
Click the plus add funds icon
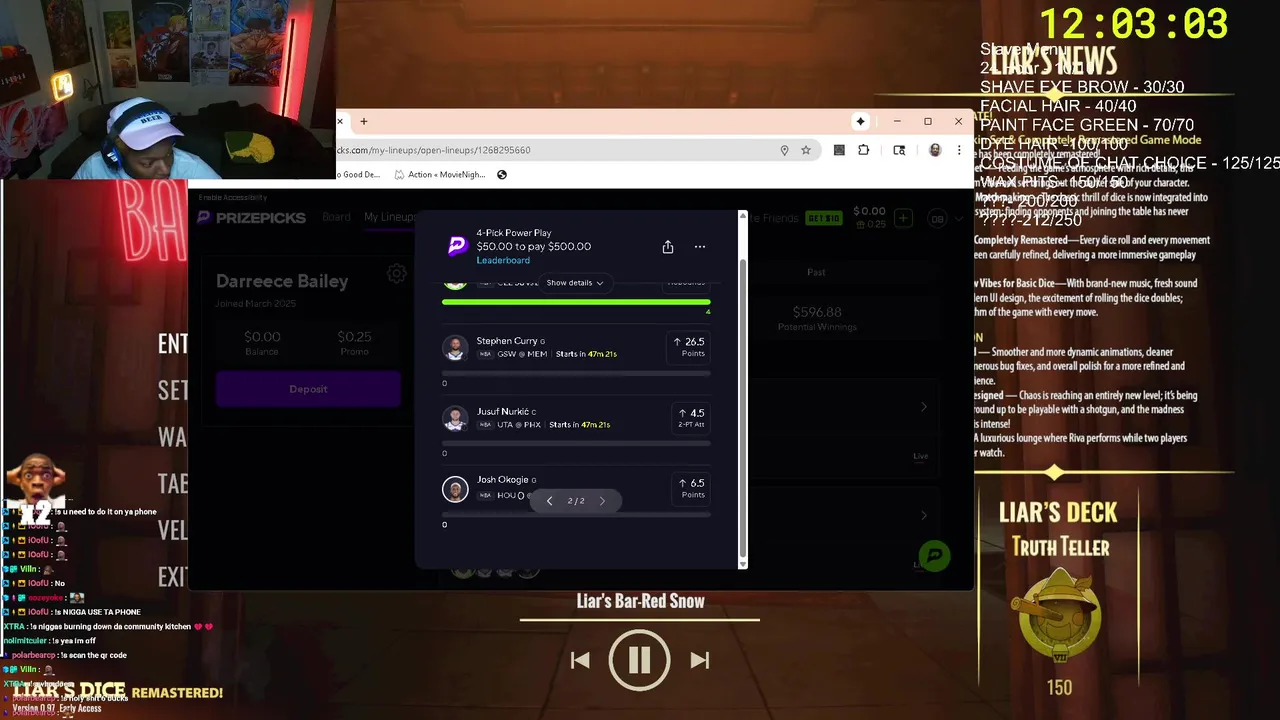coord(903,218)
